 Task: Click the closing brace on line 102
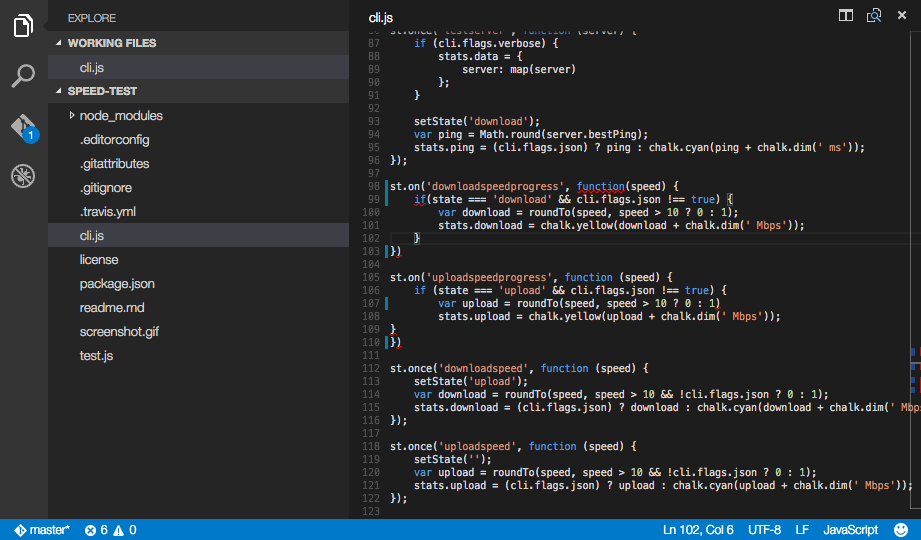[x=417, y=238]
